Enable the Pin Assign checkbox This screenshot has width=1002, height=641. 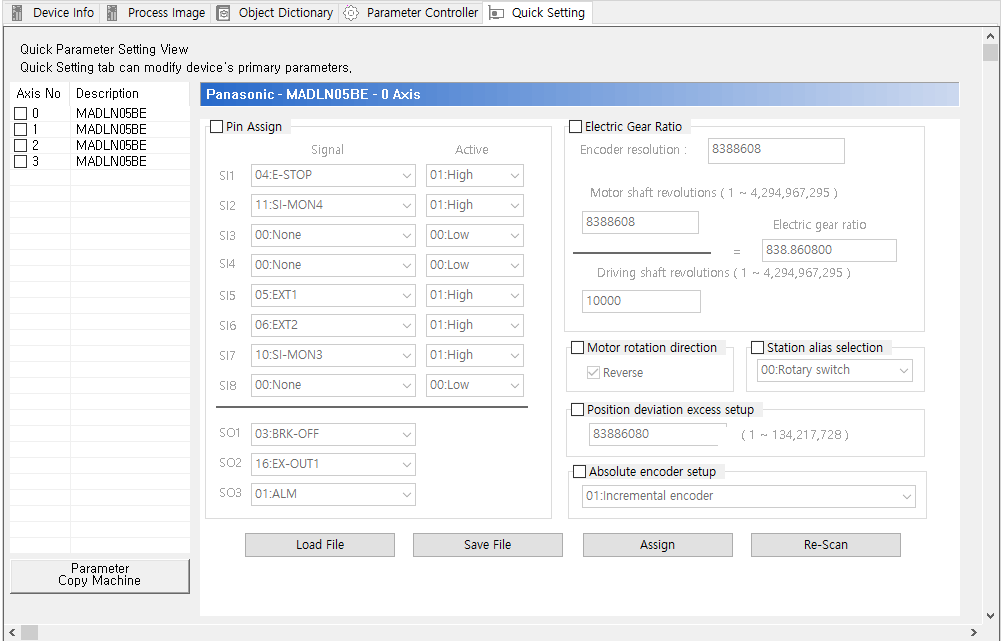(x=217, y=127)
